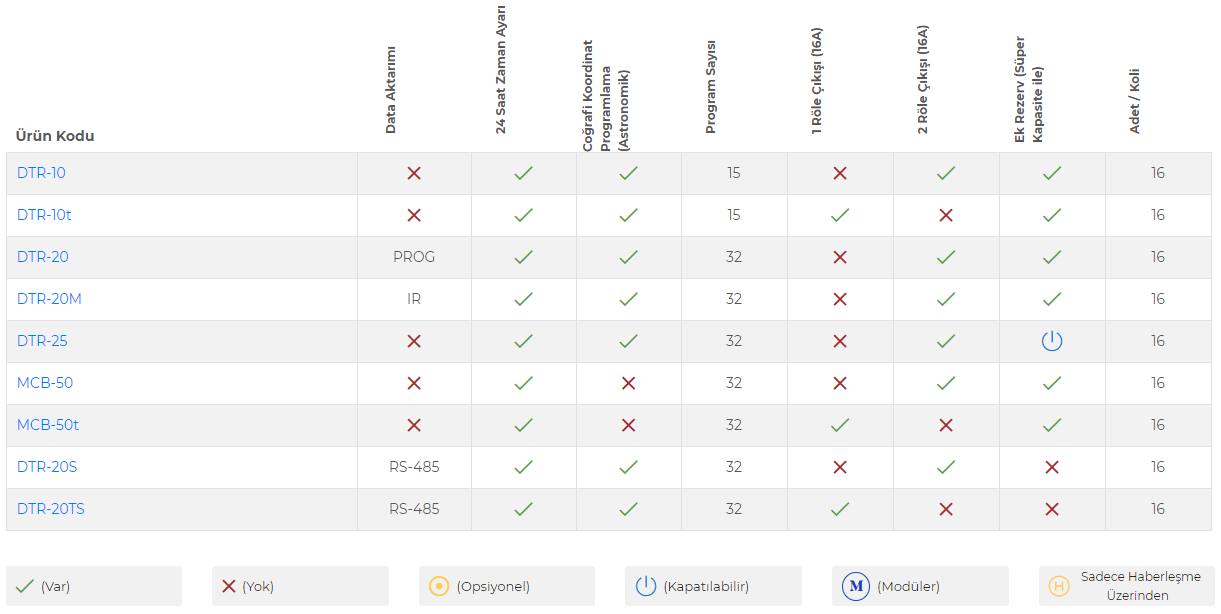
Task: Click the blue power icon in DTR-25 row
Action: pos(1051,341)
